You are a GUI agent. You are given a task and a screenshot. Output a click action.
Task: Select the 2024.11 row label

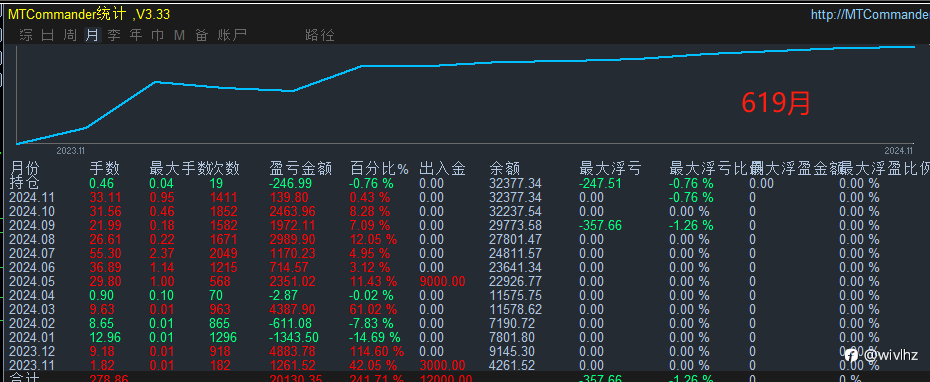tap(32, 198)
